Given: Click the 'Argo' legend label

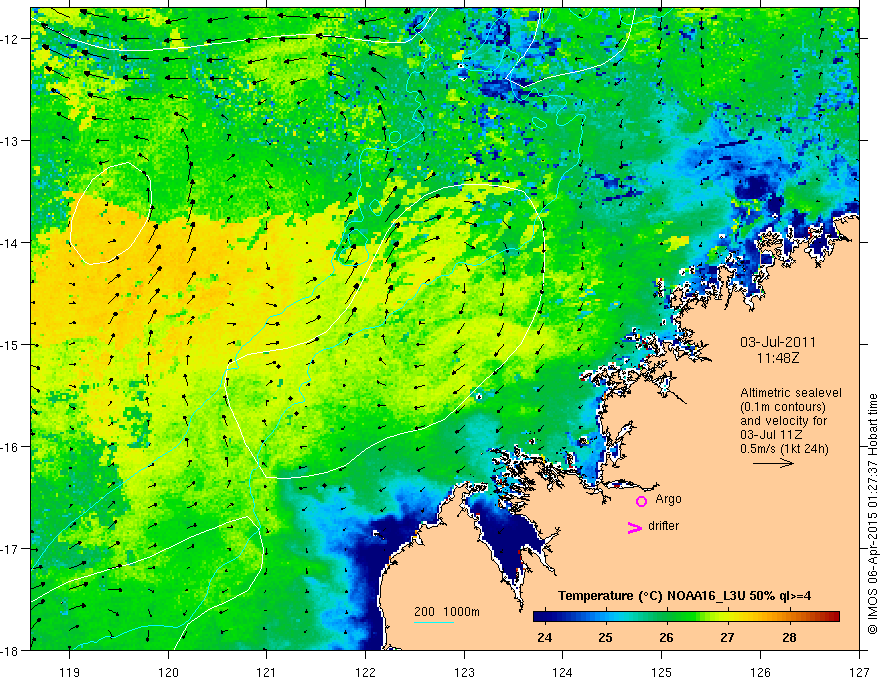Looking at the screenshot, I should point(668,499).
